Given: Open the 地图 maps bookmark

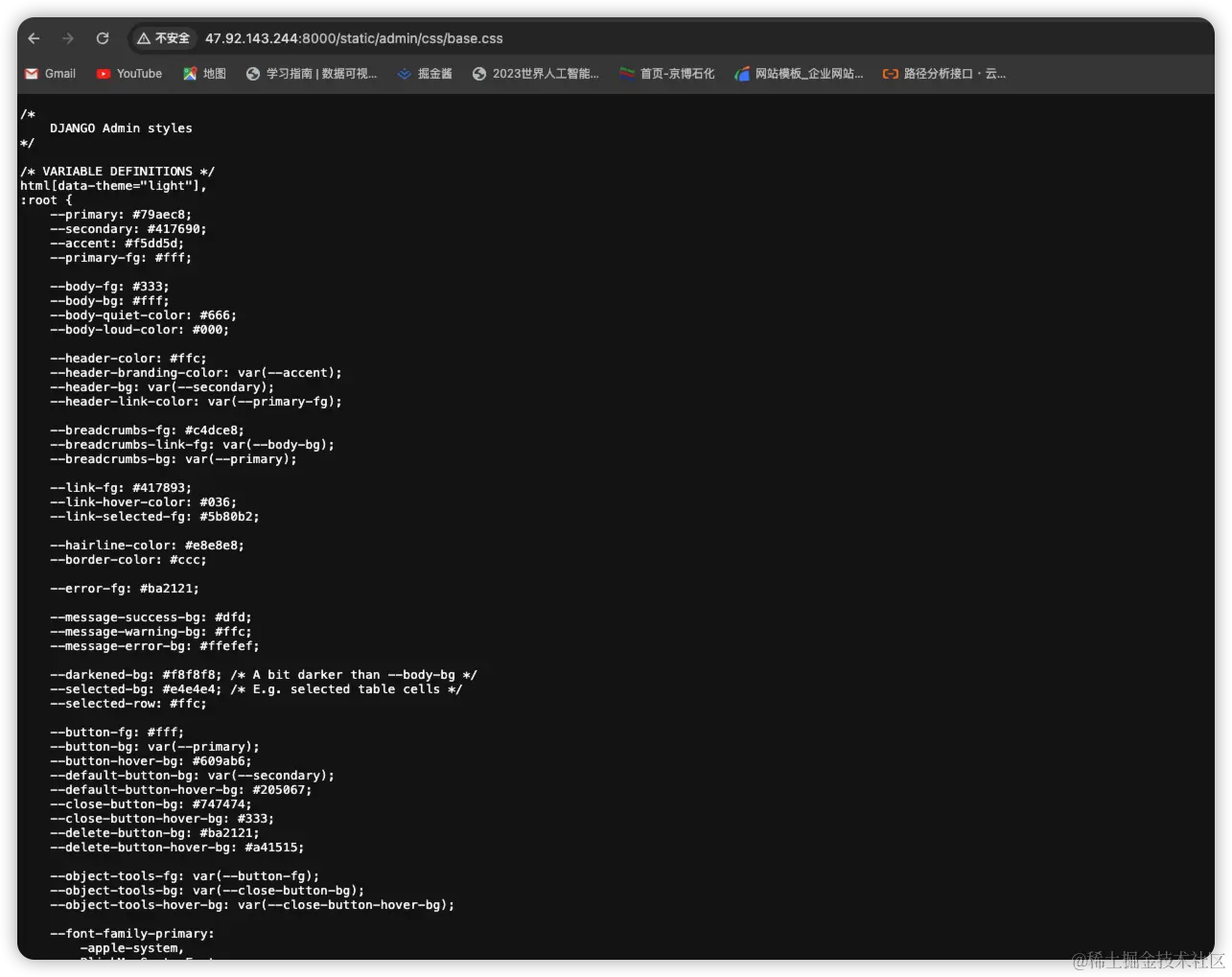Looking at the screenshot, I should [205, 74].
